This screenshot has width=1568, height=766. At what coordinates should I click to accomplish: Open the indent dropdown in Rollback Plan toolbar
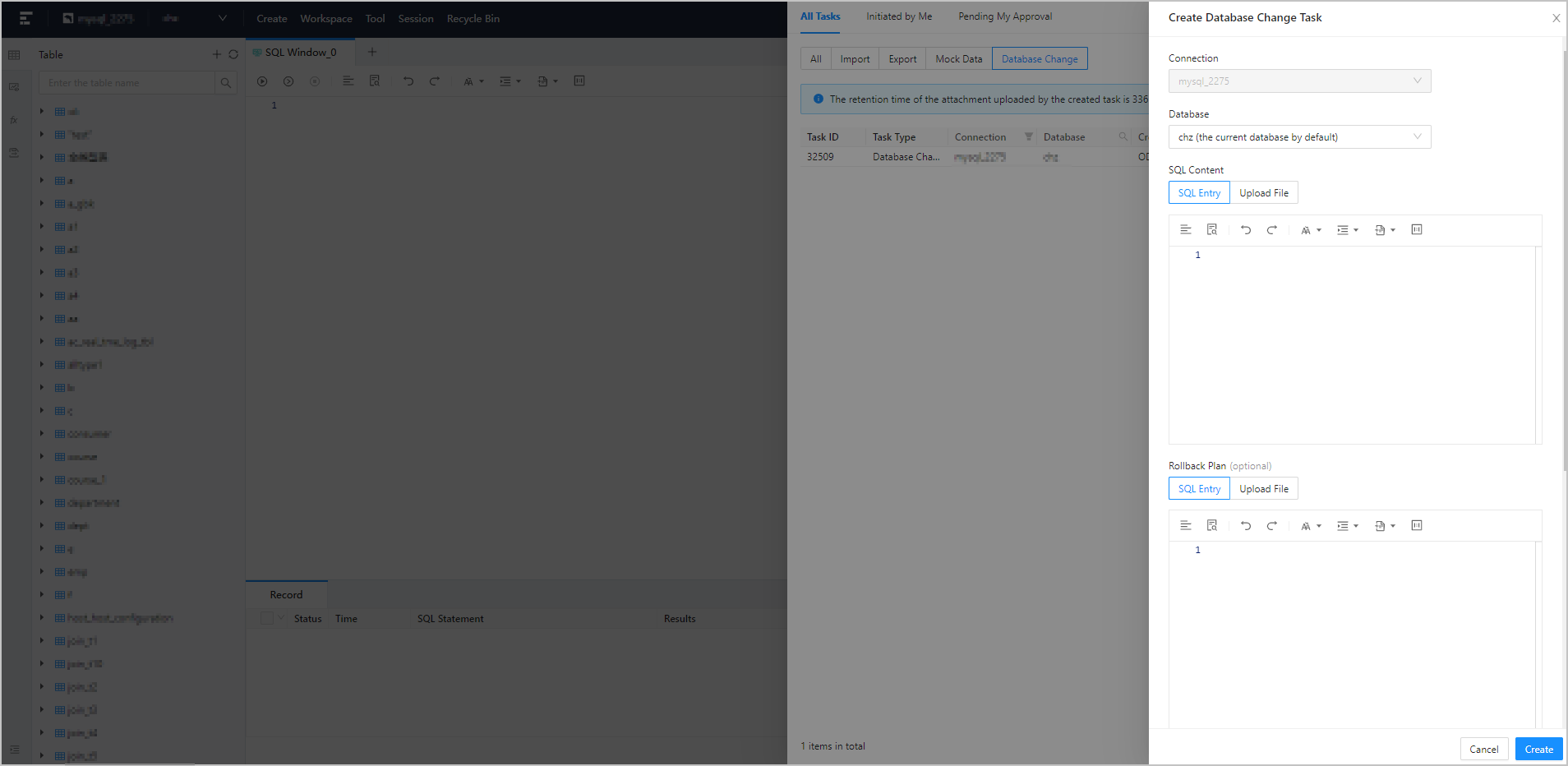tap(1348, 527)
